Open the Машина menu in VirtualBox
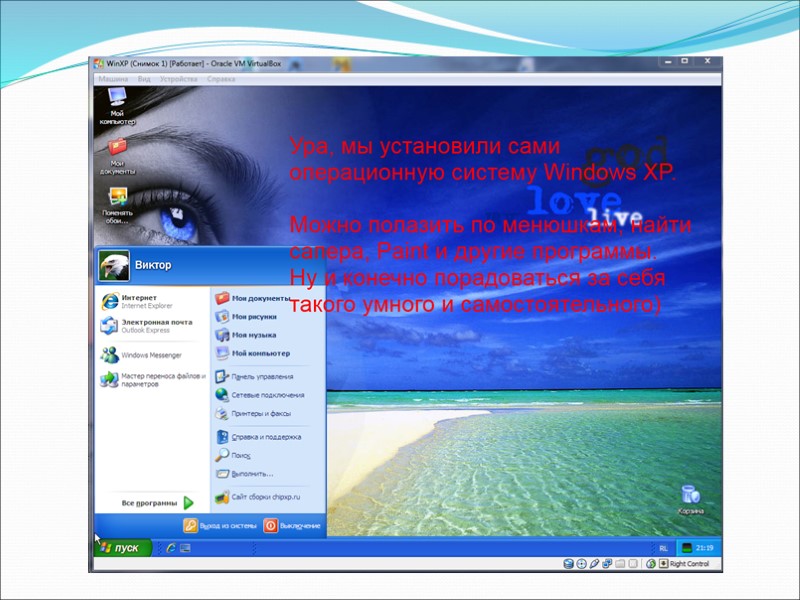 coord(113,79)
